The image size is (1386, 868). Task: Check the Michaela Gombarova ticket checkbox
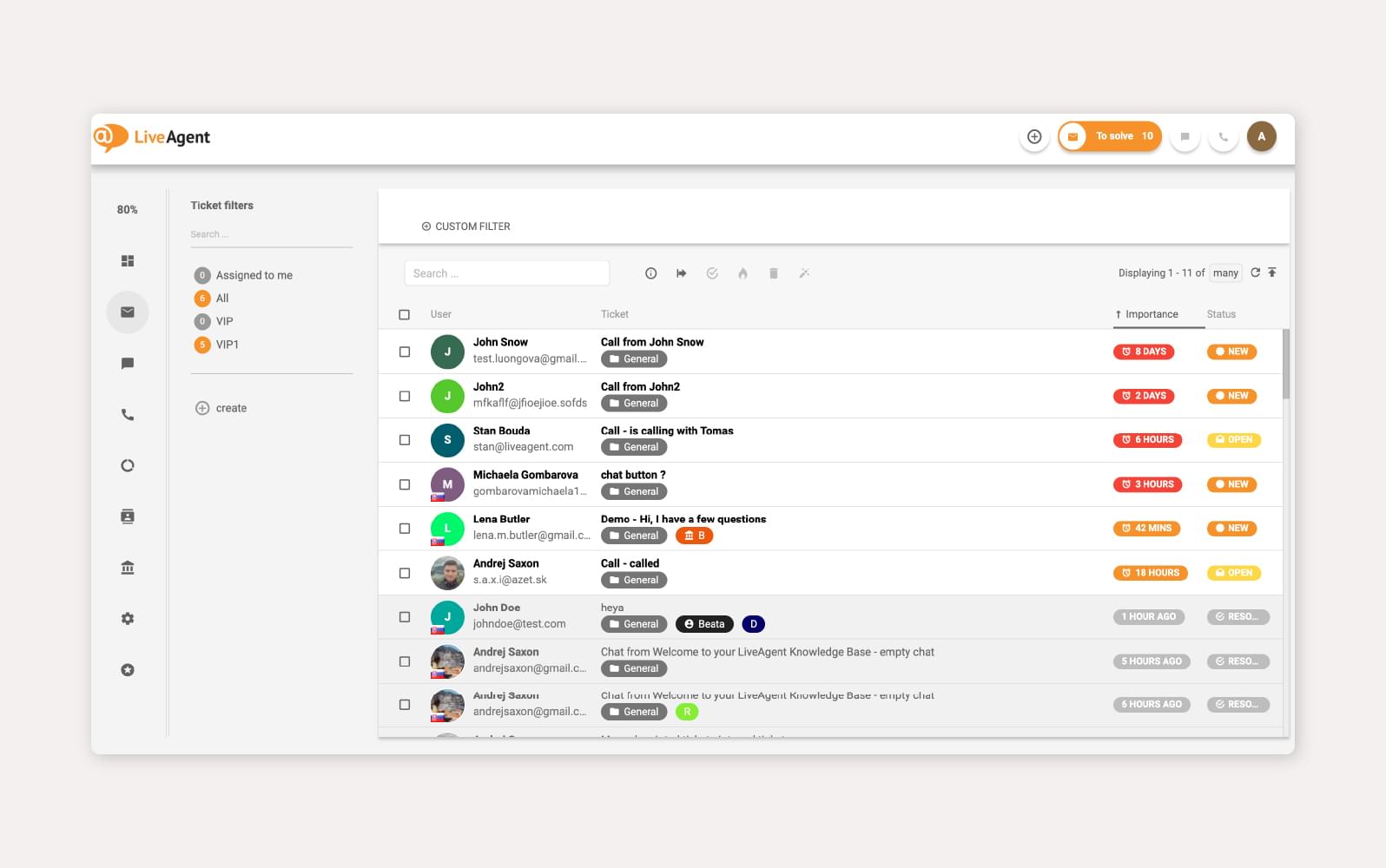click(x=404, y=484)
